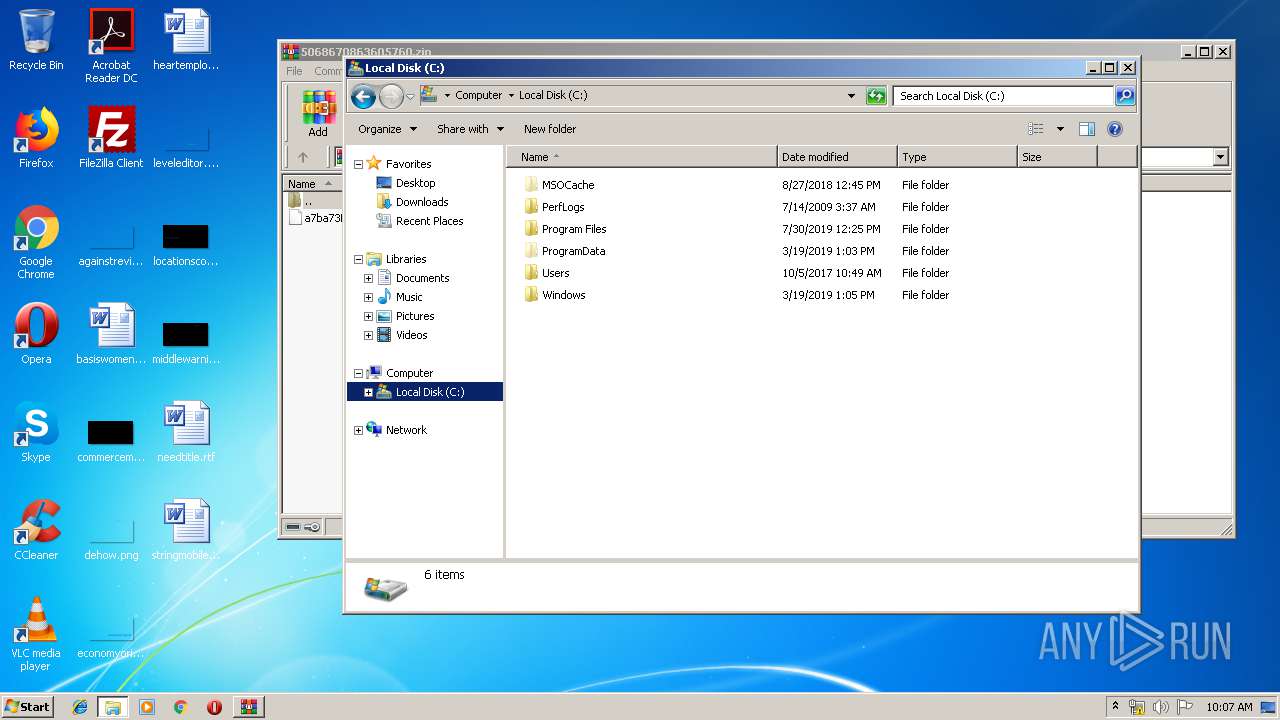
Task: Select the ProgramData folder
Action: click(x=573, y=251)
